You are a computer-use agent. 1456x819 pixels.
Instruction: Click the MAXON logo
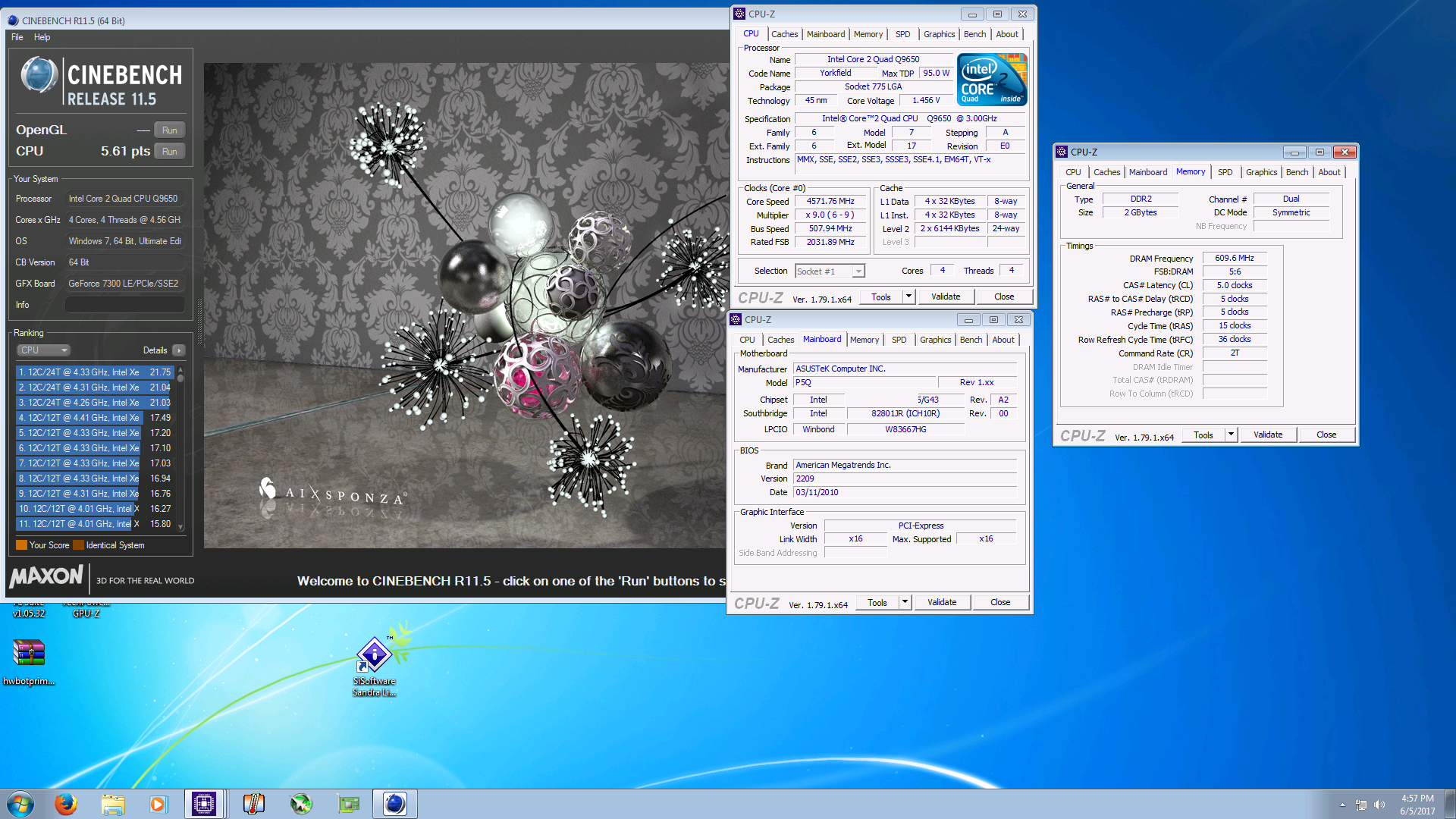46,577
